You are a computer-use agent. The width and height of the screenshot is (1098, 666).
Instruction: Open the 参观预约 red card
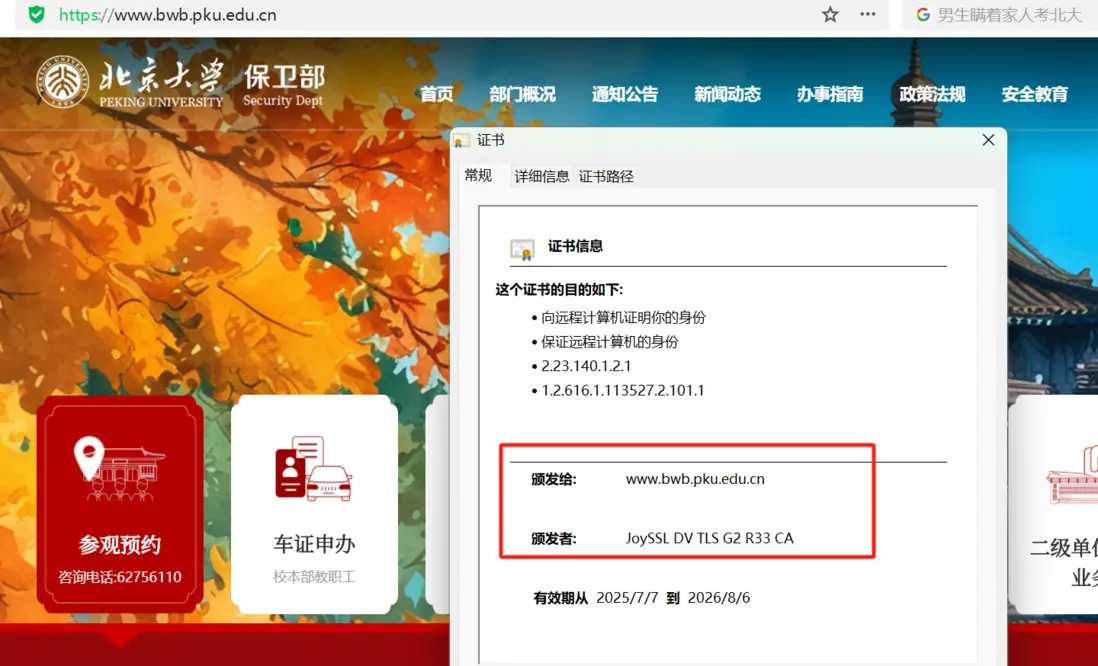pyautogui.click(x=120, y=504)
